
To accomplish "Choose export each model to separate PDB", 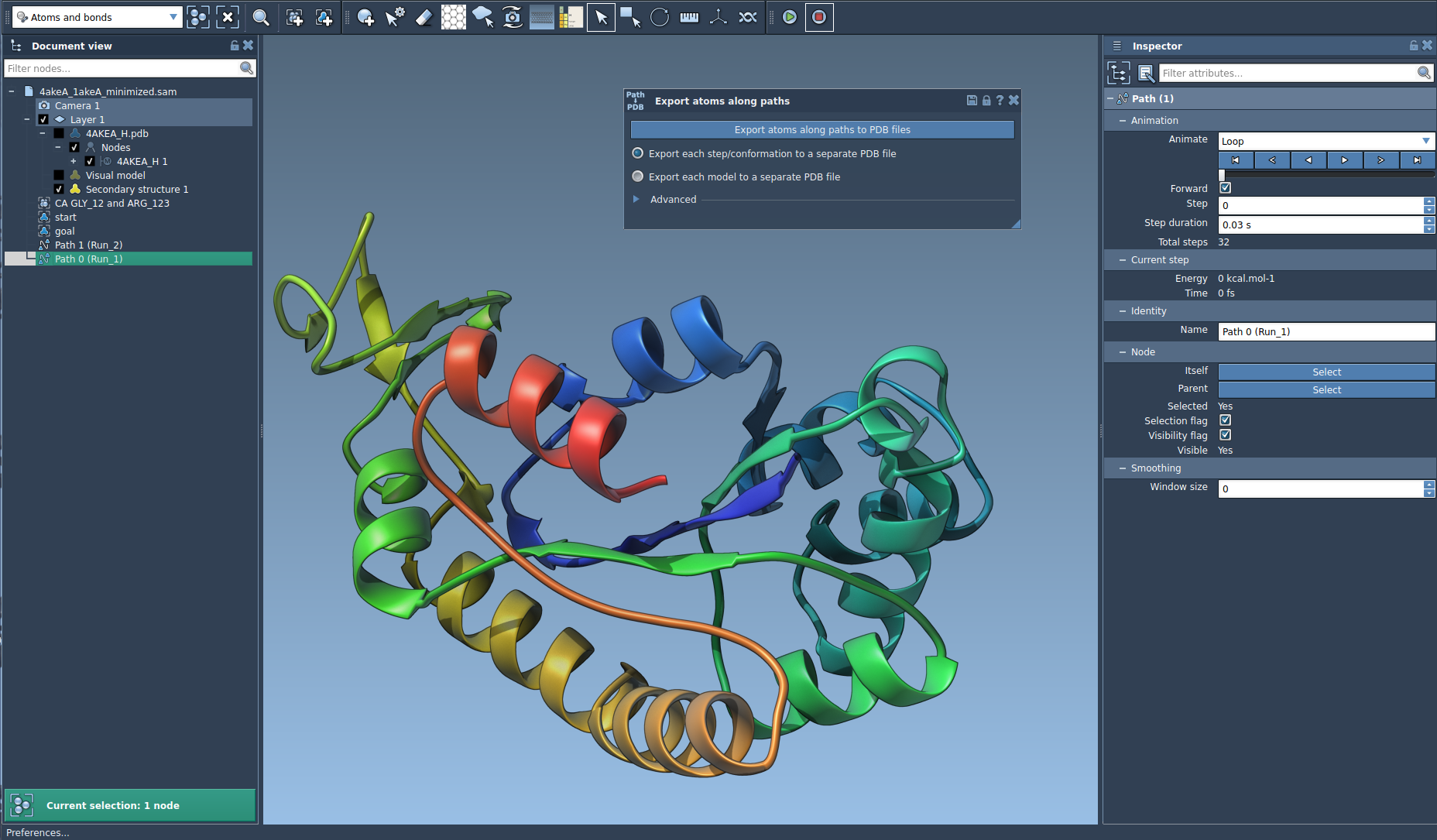I will [x=638, y=177].
